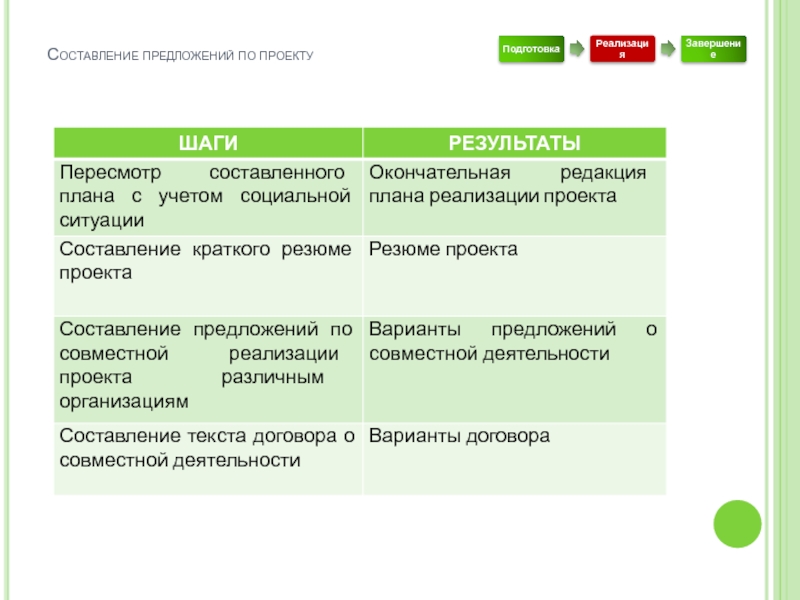Image resolution: width=800 pixels, height=600 pixels.
Task: Click the green Завершение stage button
Action: (713, 49)
